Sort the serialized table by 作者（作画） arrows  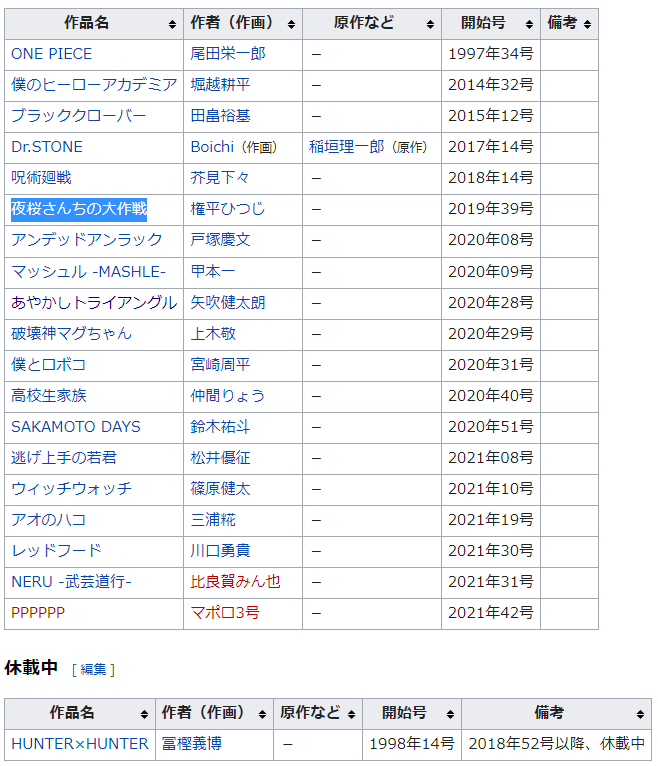291,24
